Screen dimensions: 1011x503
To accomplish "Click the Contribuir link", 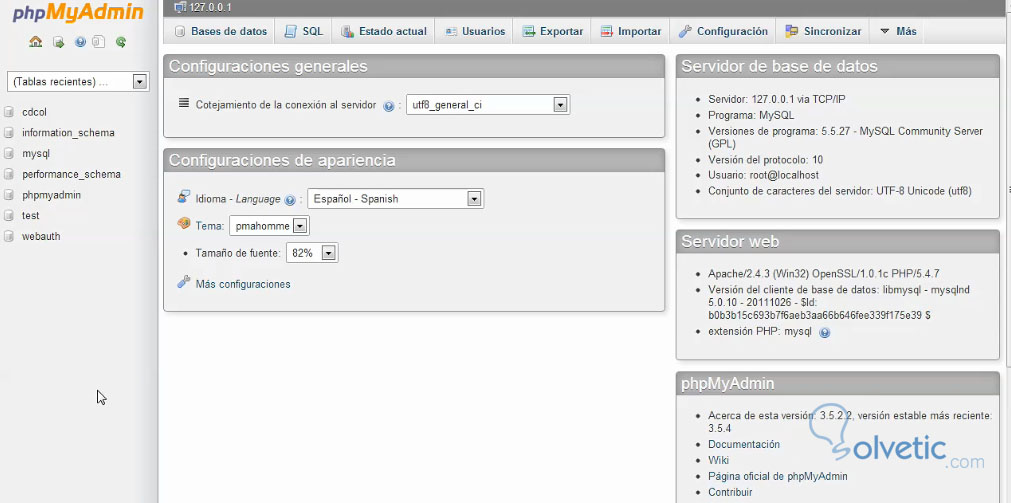I will point(730,493).
